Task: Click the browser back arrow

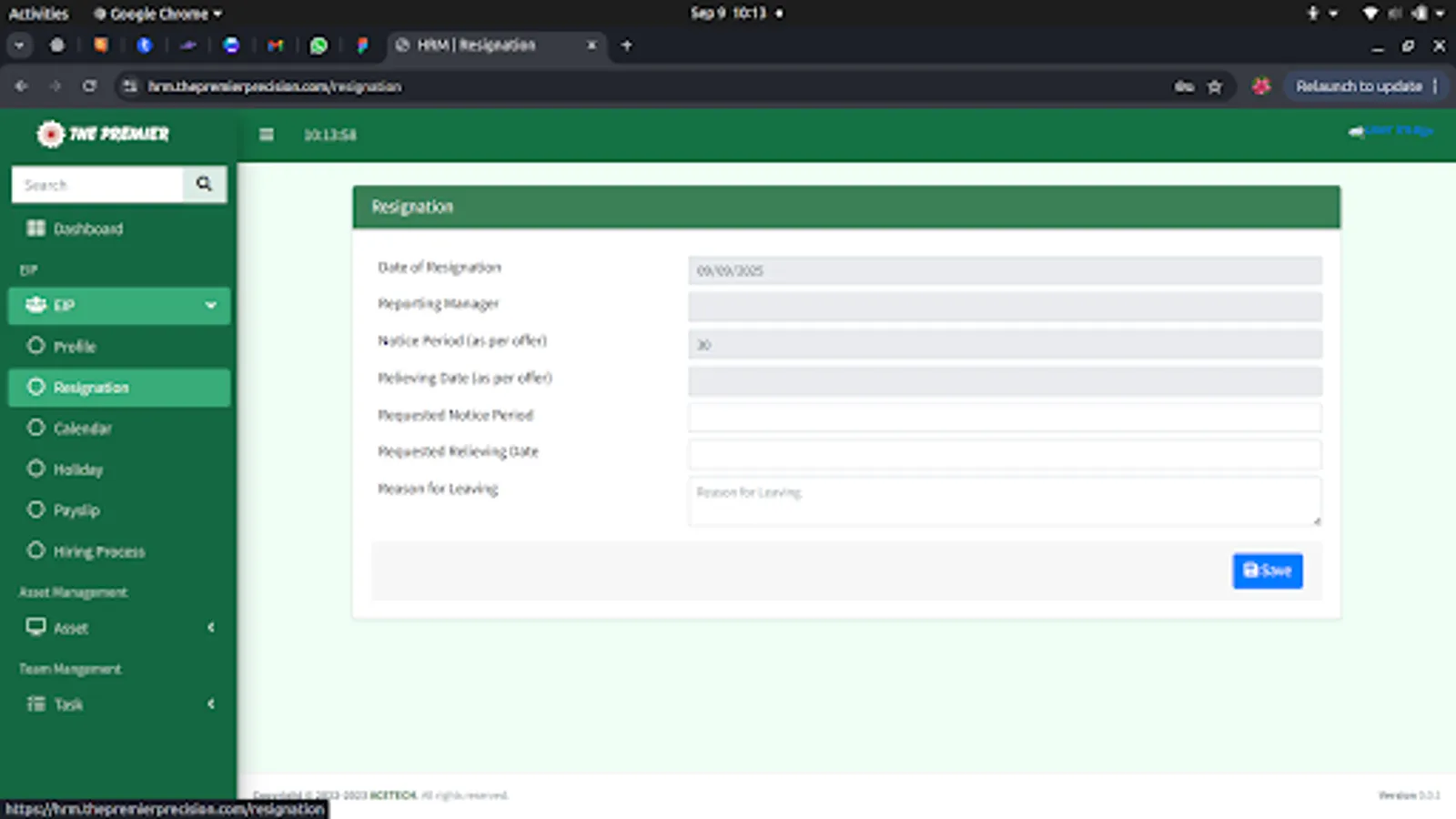Action: [x=21, y=86]
